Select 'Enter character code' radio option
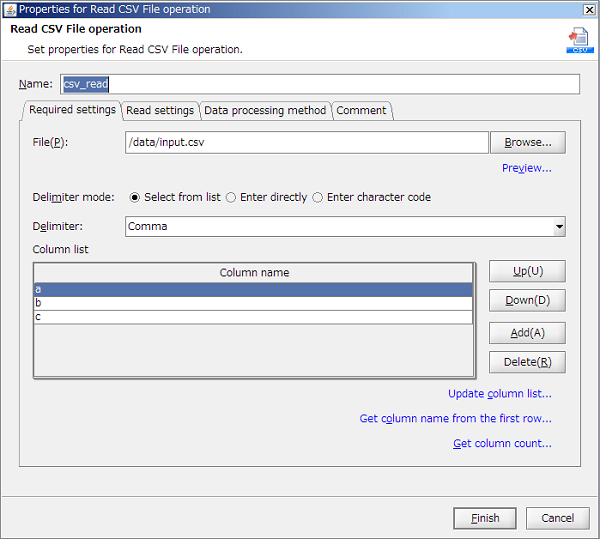This screenshot has width=600, height=539. 318,198
